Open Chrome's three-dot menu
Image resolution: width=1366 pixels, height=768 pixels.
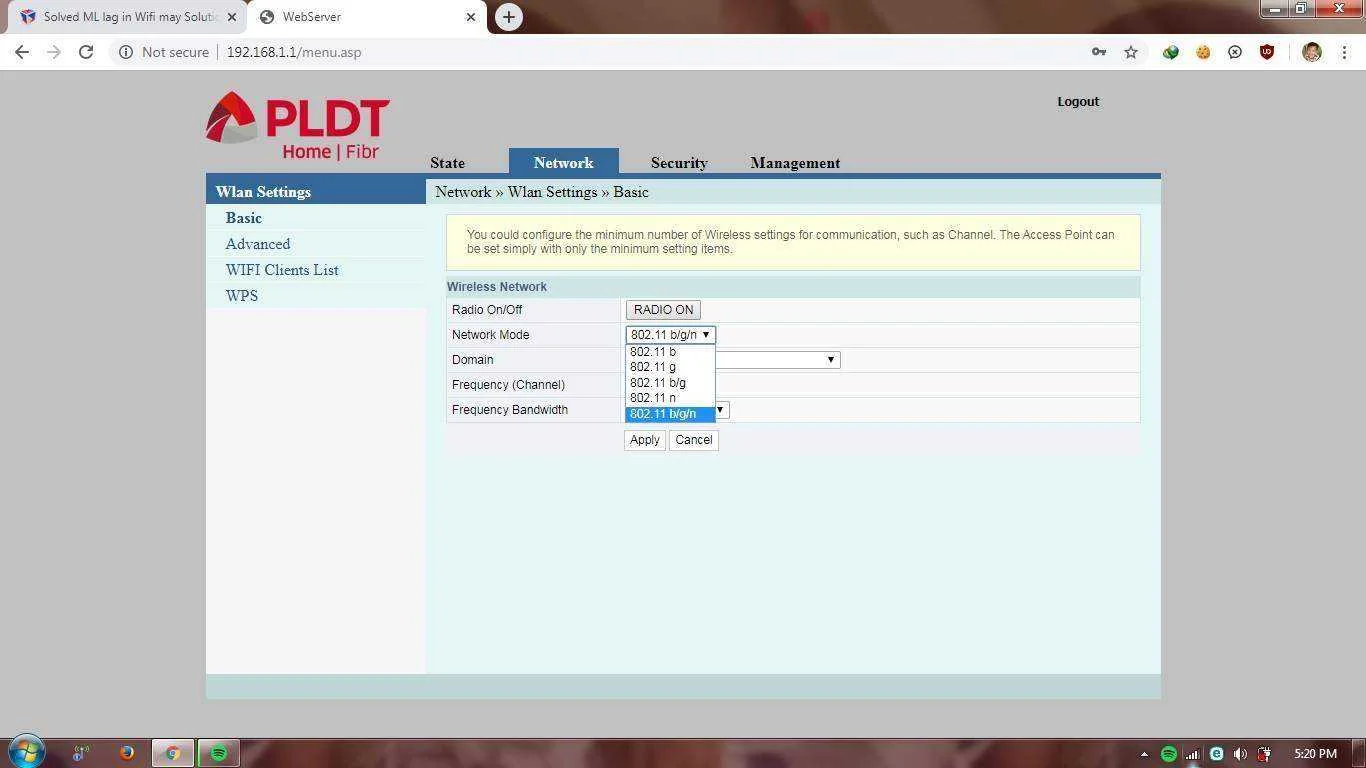coord(1344,52)
